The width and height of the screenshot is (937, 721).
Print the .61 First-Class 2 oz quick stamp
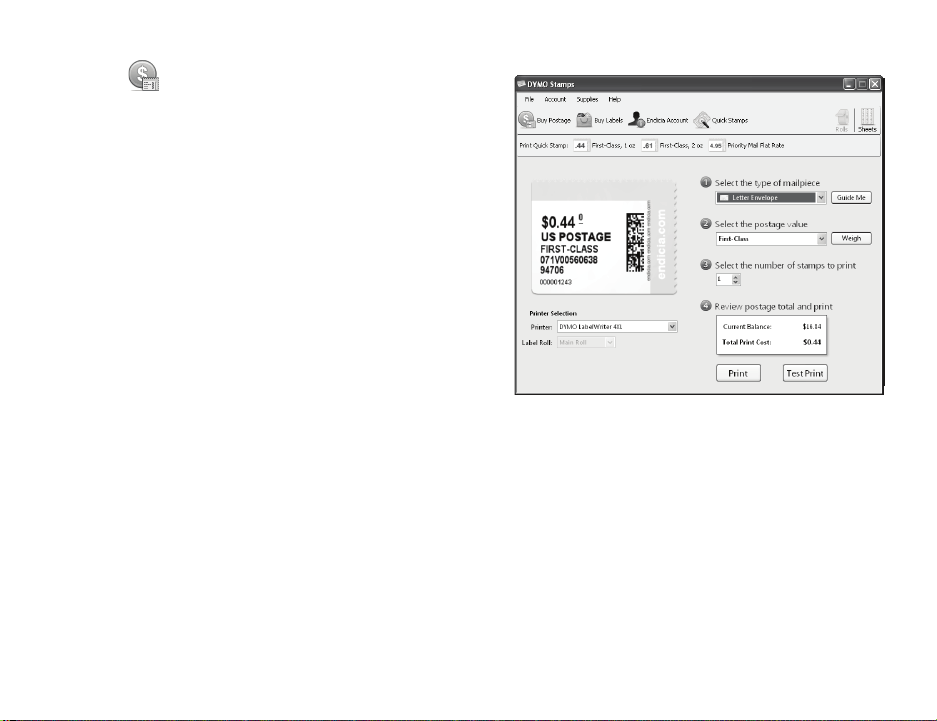coord(648,145)
